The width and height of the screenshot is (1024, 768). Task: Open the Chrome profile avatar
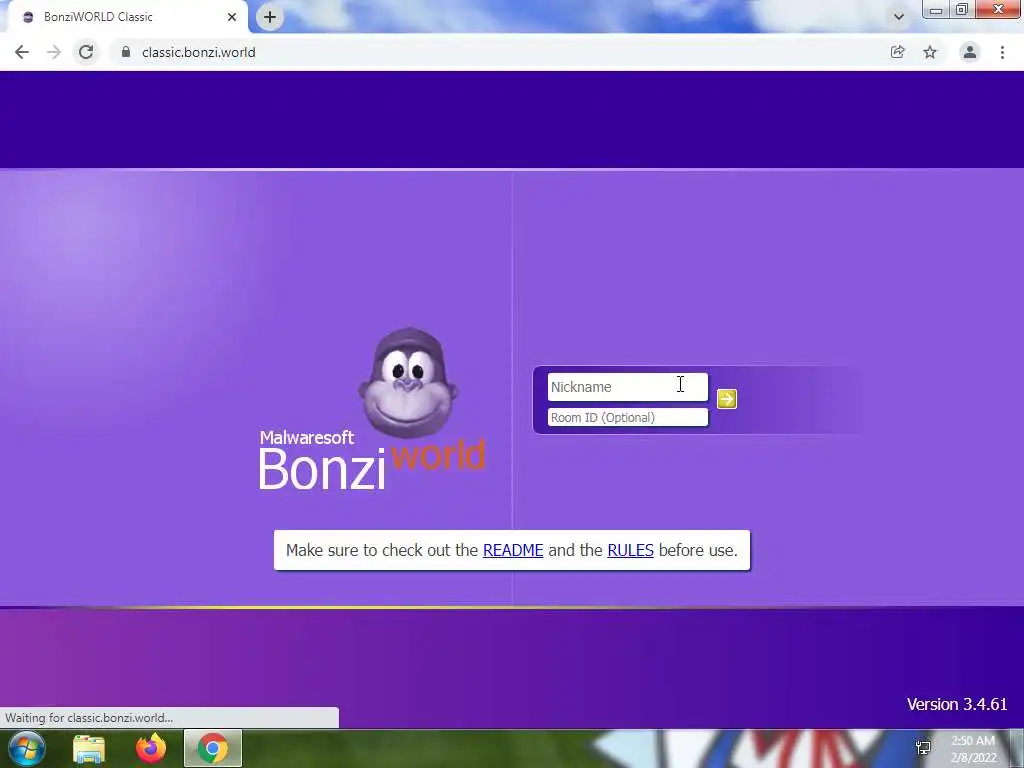pyautogui.click(x=970, y=52)
